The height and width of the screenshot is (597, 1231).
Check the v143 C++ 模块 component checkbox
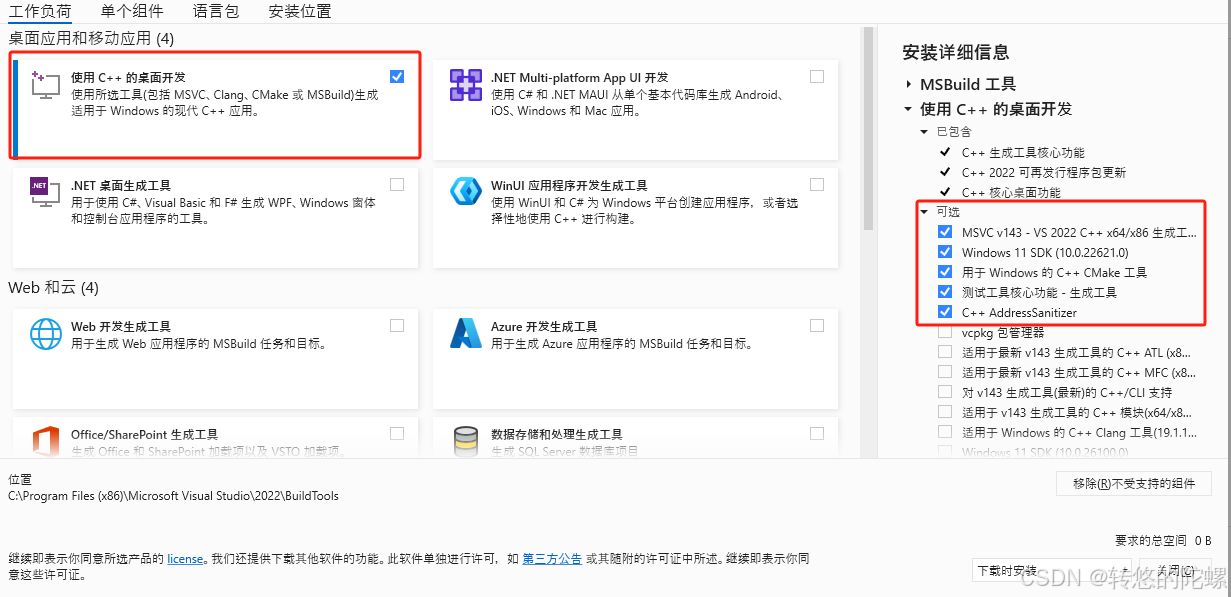(x=945, y=412)
